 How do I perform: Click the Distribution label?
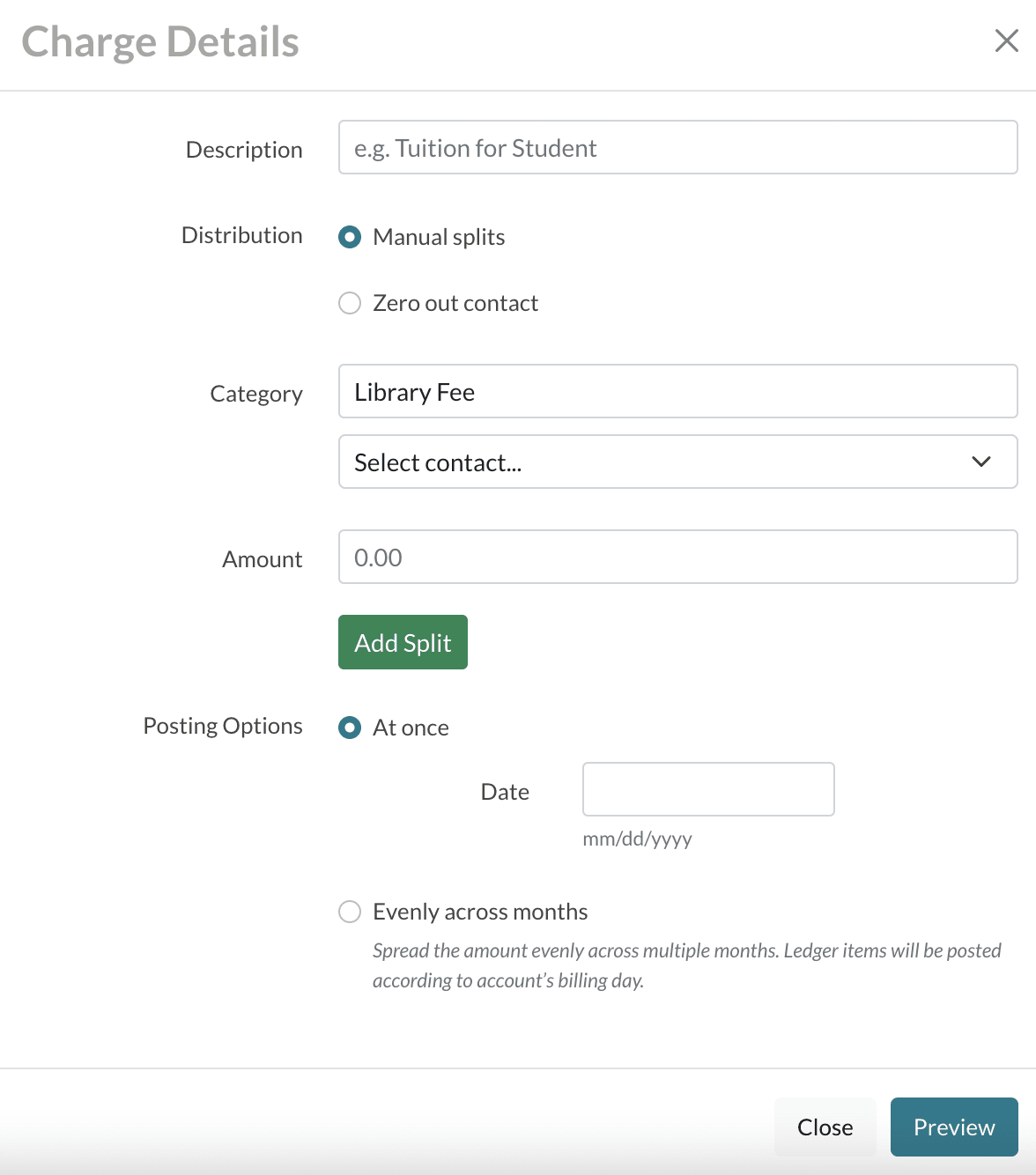[241, 235]
